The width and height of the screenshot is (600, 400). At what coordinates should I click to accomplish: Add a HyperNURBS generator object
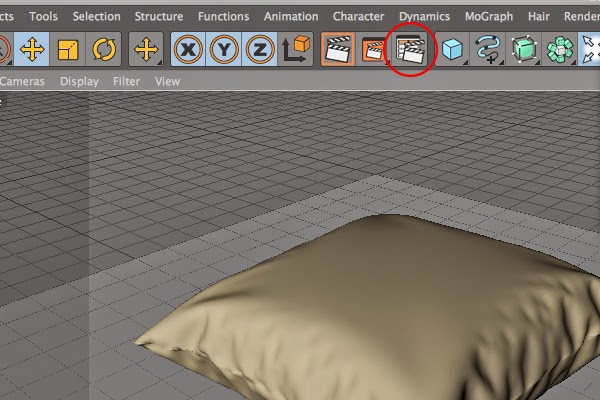(x=523, y=49)
